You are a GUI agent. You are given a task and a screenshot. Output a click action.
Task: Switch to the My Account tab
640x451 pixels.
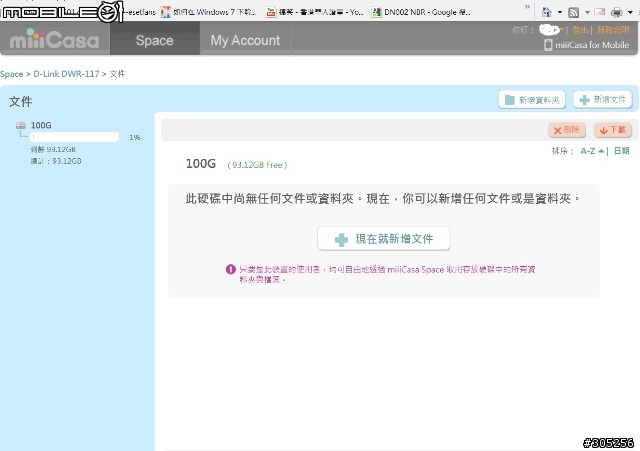point(245,40)
